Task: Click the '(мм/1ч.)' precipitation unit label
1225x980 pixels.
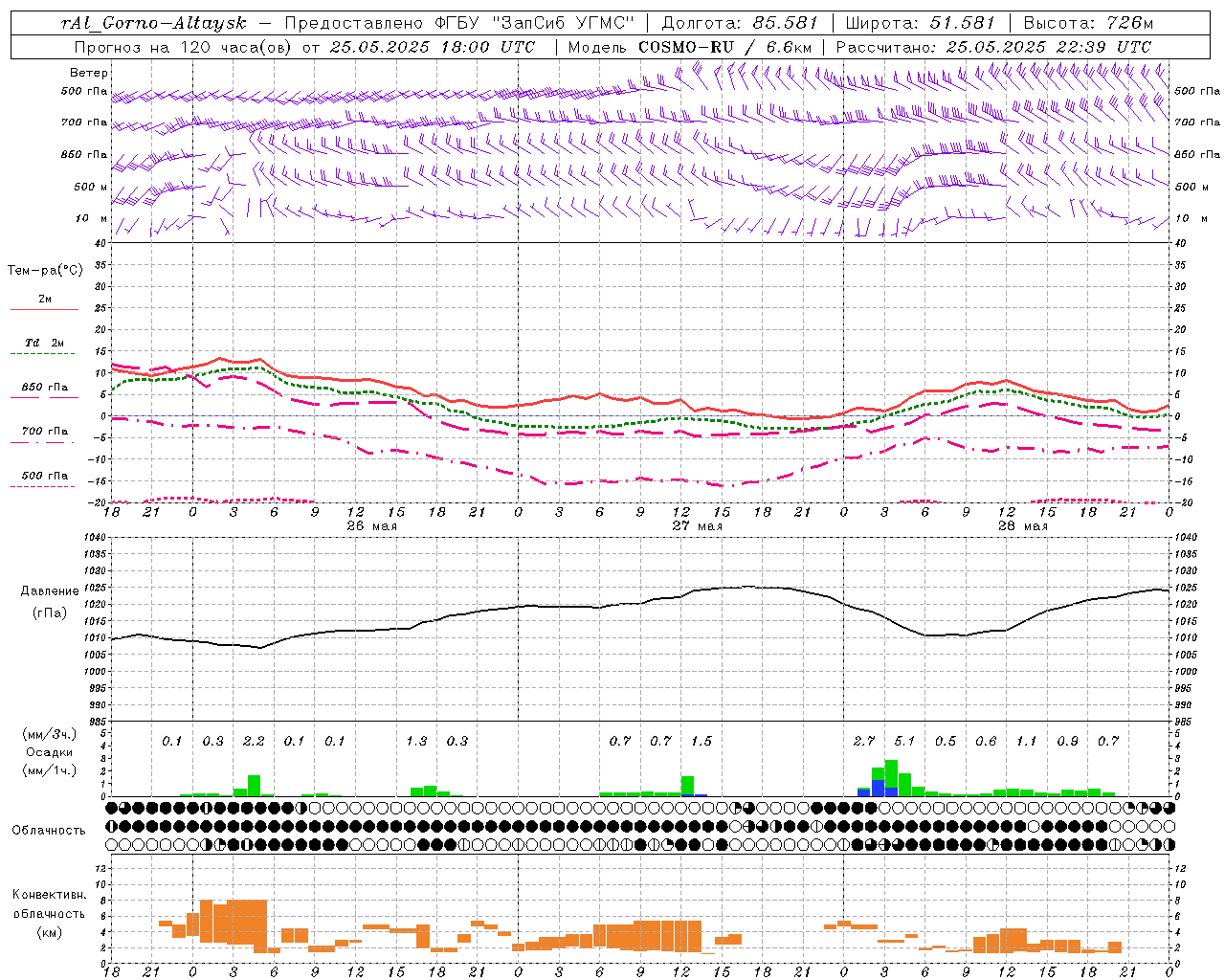Action: [49, 770]
